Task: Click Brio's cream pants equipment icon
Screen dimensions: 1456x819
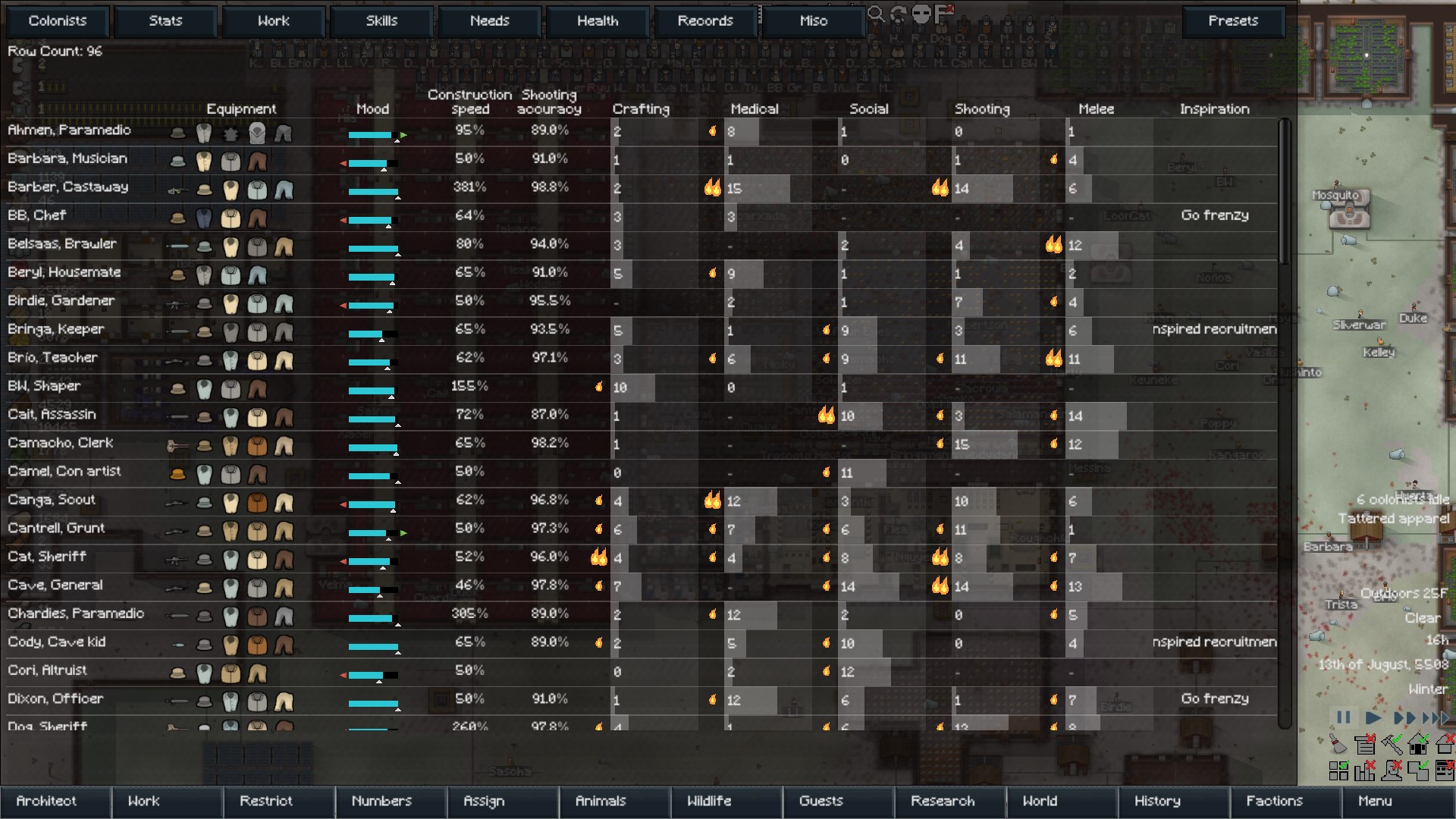Action: click(x=284, y=361)
